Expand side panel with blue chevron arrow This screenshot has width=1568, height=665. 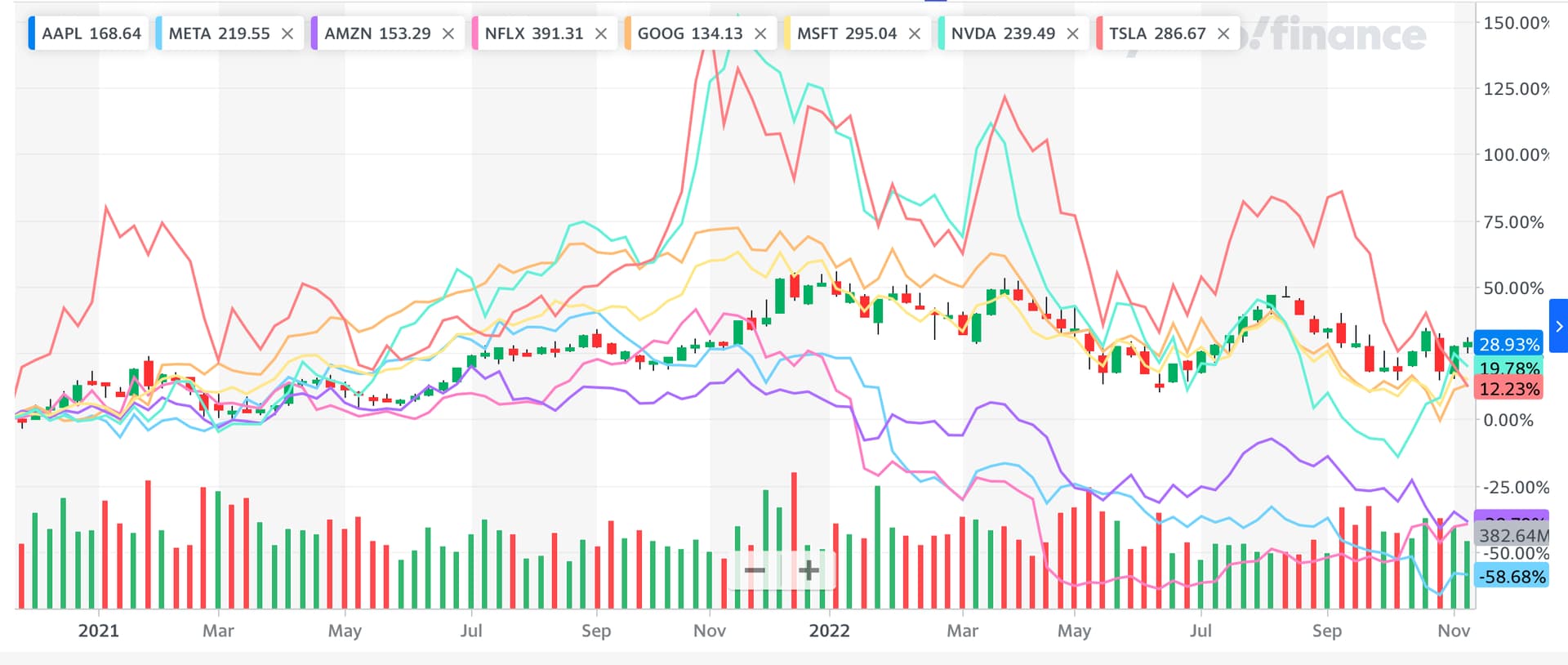pyautogui.click(x=1559, y=326)
